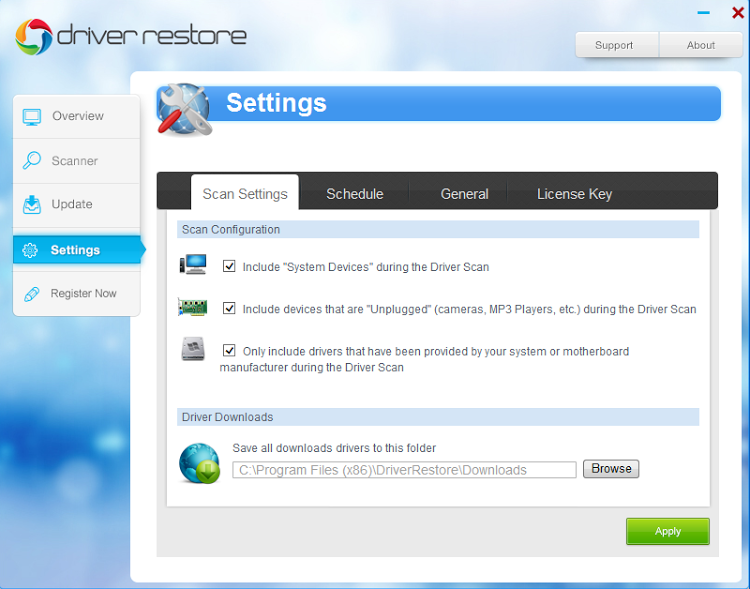Click the manufacturer drivers hard drive icon

193,349
